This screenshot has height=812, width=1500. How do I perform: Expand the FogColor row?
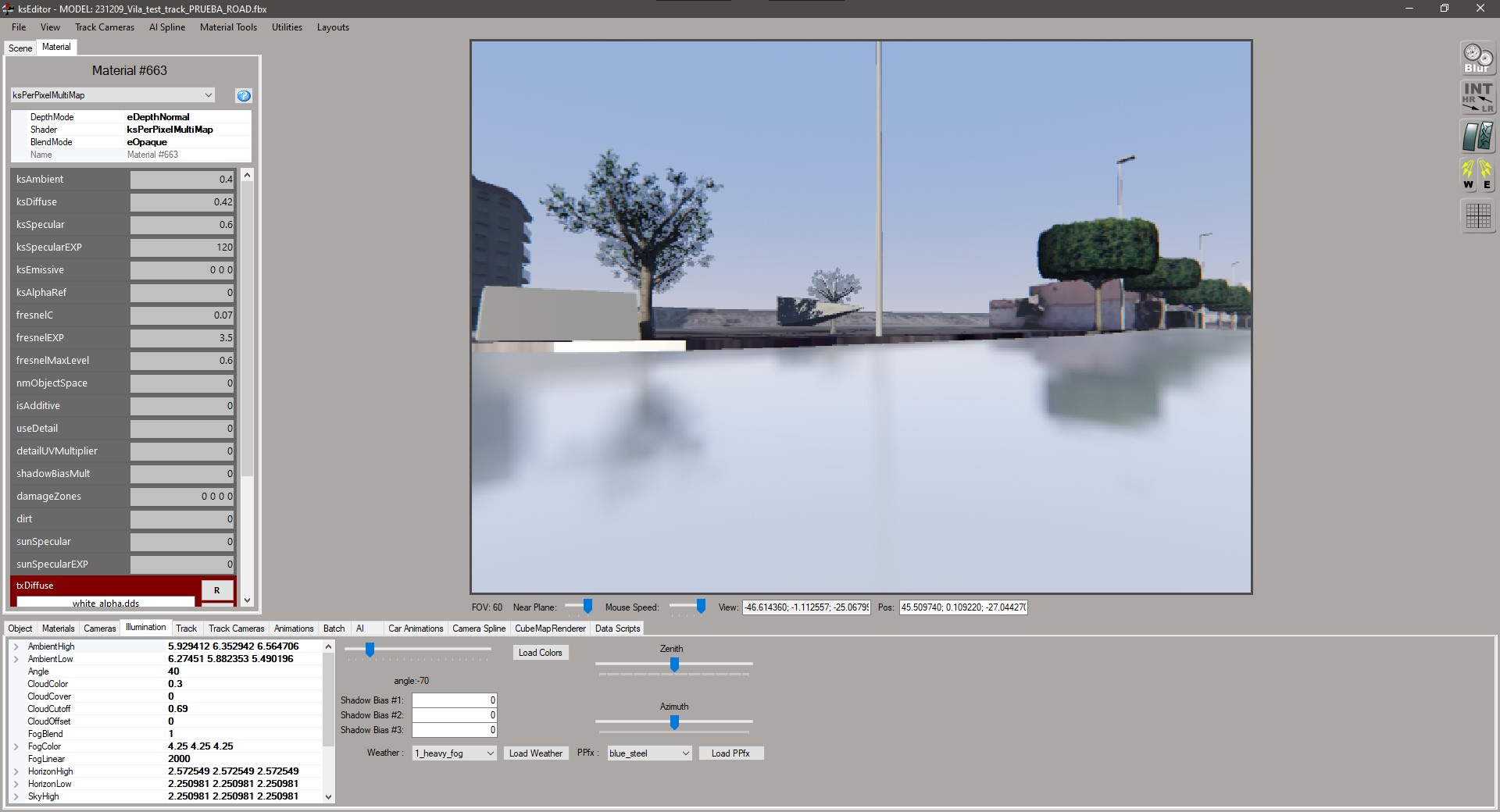coord(16,746)
